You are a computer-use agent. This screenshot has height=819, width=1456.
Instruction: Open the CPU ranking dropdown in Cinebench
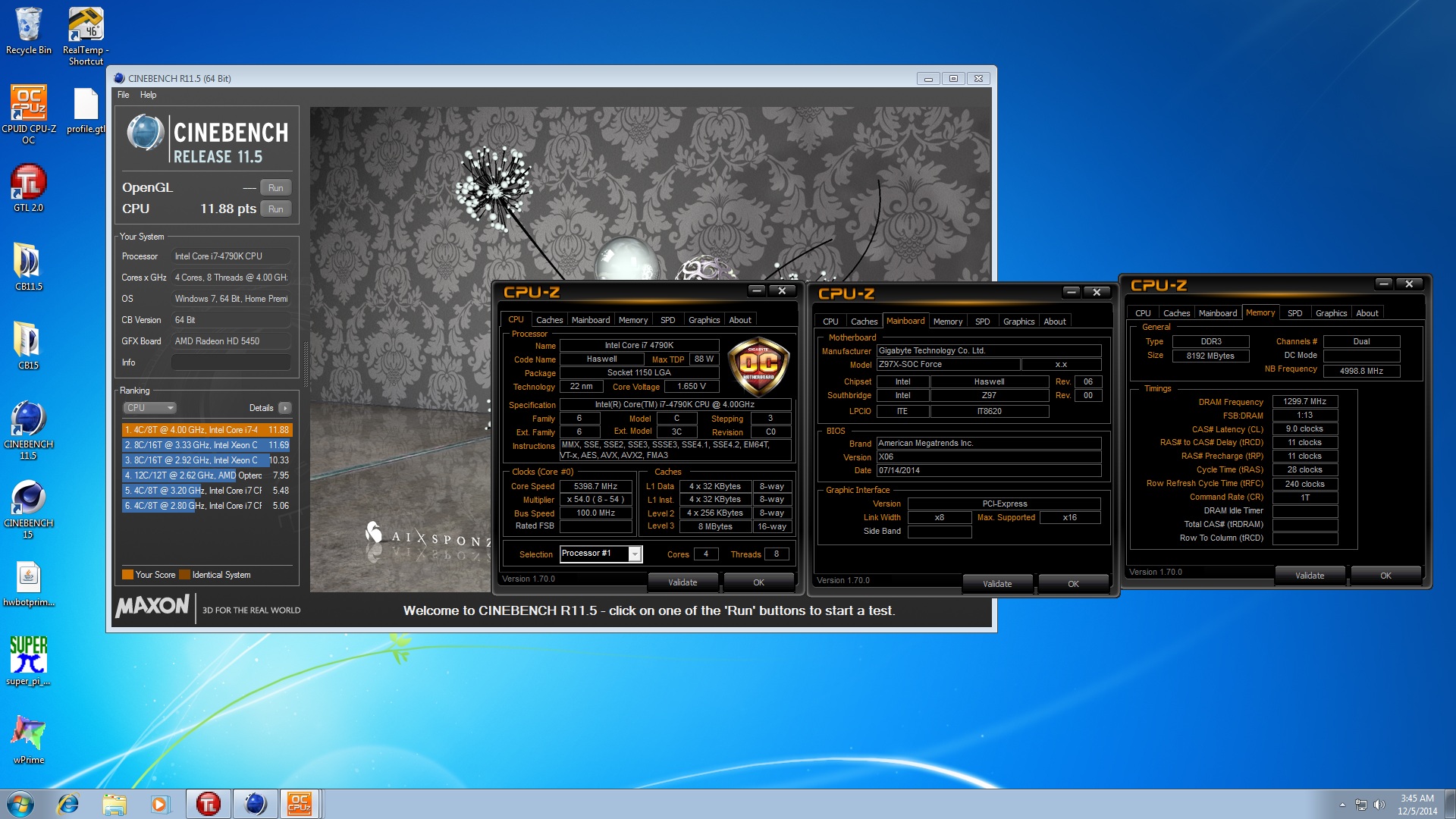click(149, 408)
